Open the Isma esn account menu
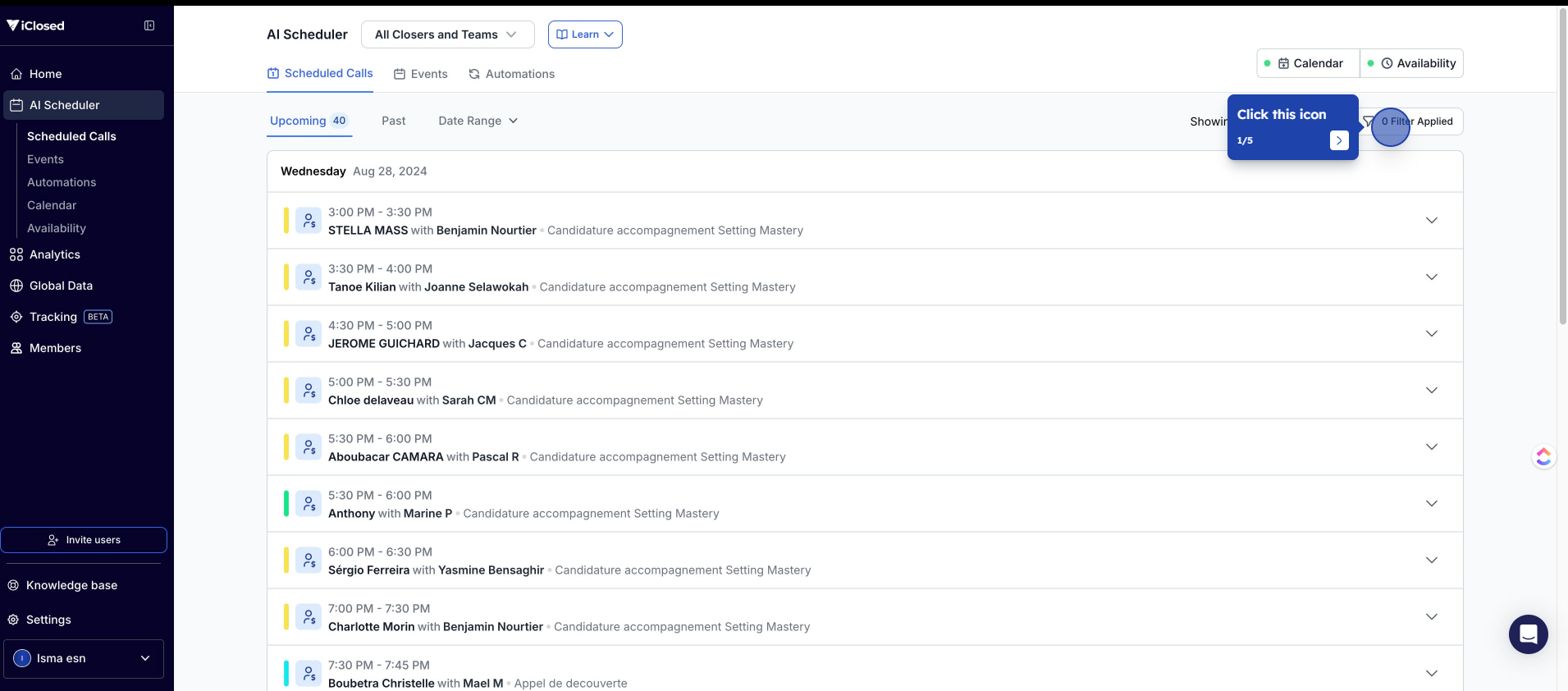Viewport: 1568px width, 691px height. coord(84,658)
